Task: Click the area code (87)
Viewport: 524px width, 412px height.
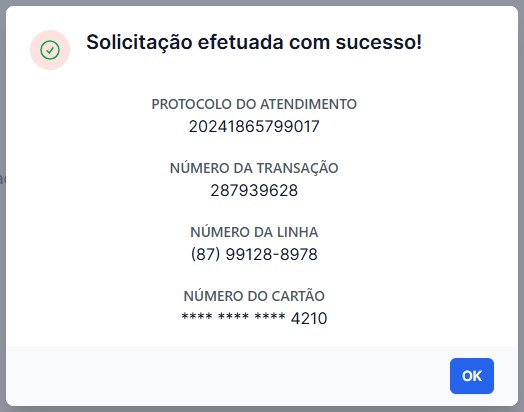Action: click(206, 254)
